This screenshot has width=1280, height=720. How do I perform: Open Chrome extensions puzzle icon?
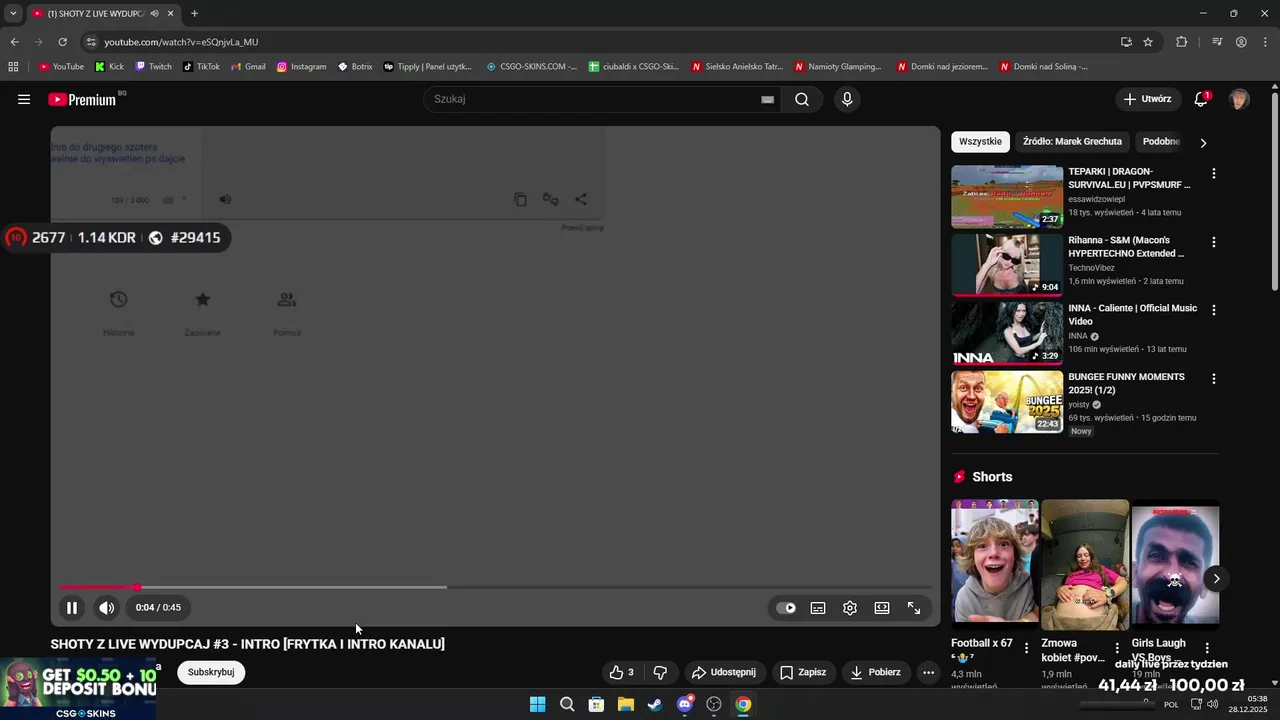[x=1181, y=42]
